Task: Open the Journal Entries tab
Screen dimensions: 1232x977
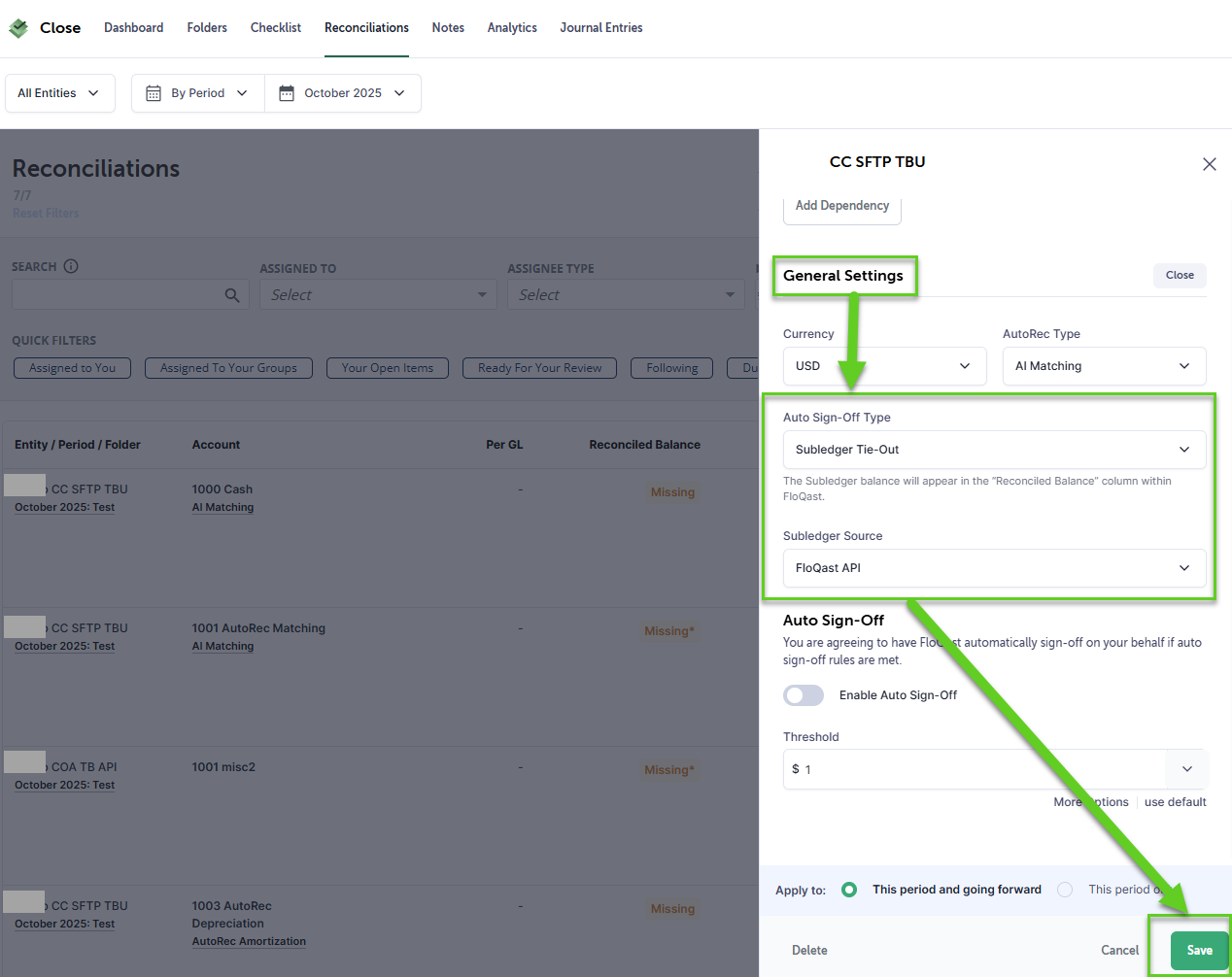Action: point(600,28)
